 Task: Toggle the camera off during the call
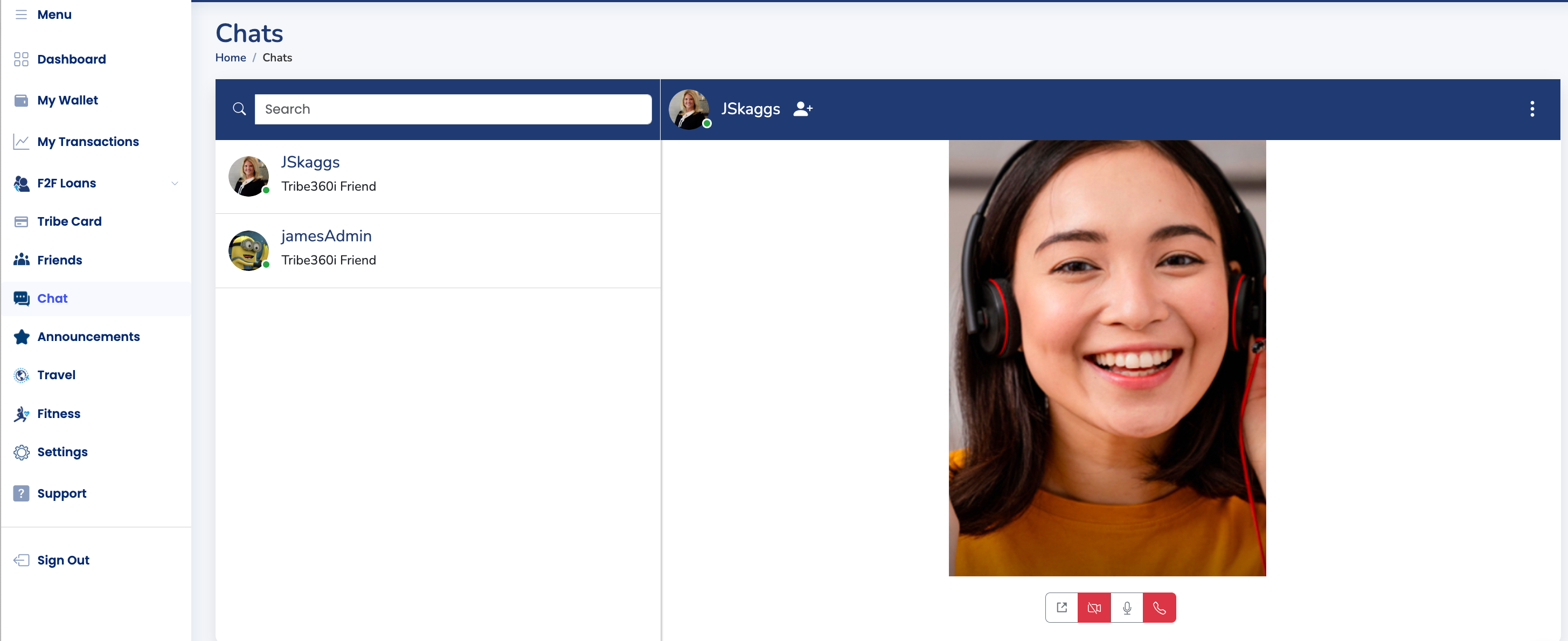(x=1094, y=607)
